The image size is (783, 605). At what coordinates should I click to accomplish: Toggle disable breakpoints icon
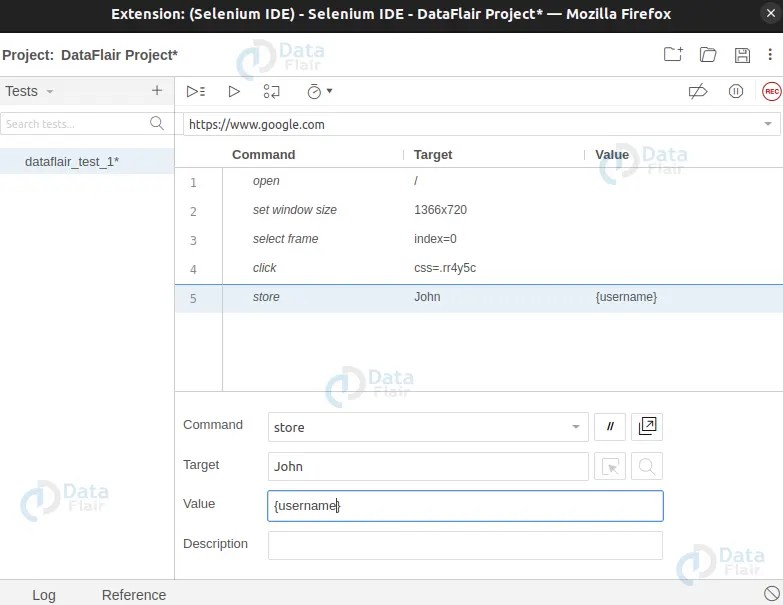[698, 91]
